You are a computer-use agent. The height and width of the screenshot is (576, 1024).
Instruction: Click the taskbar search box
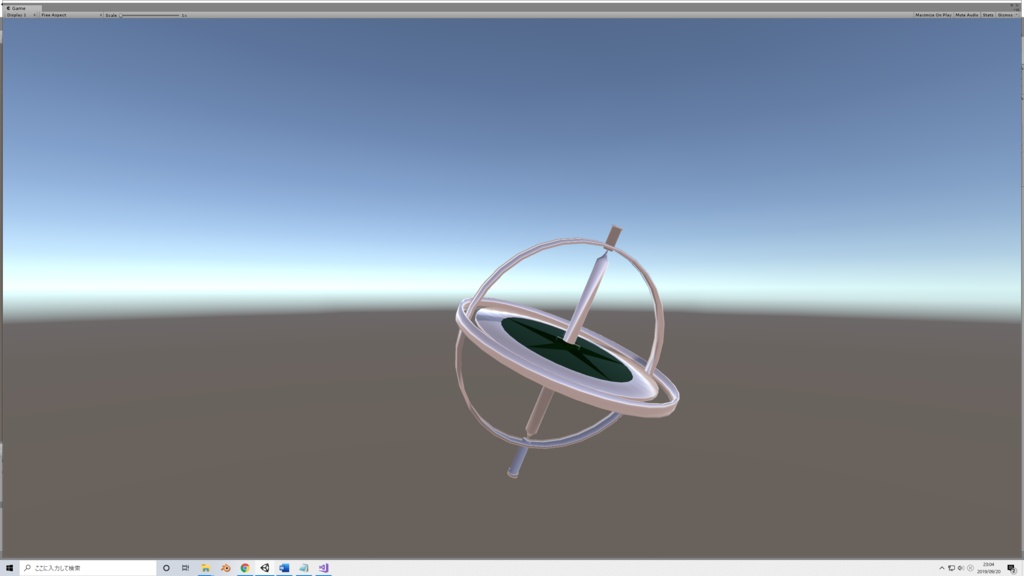coord(88,568)
